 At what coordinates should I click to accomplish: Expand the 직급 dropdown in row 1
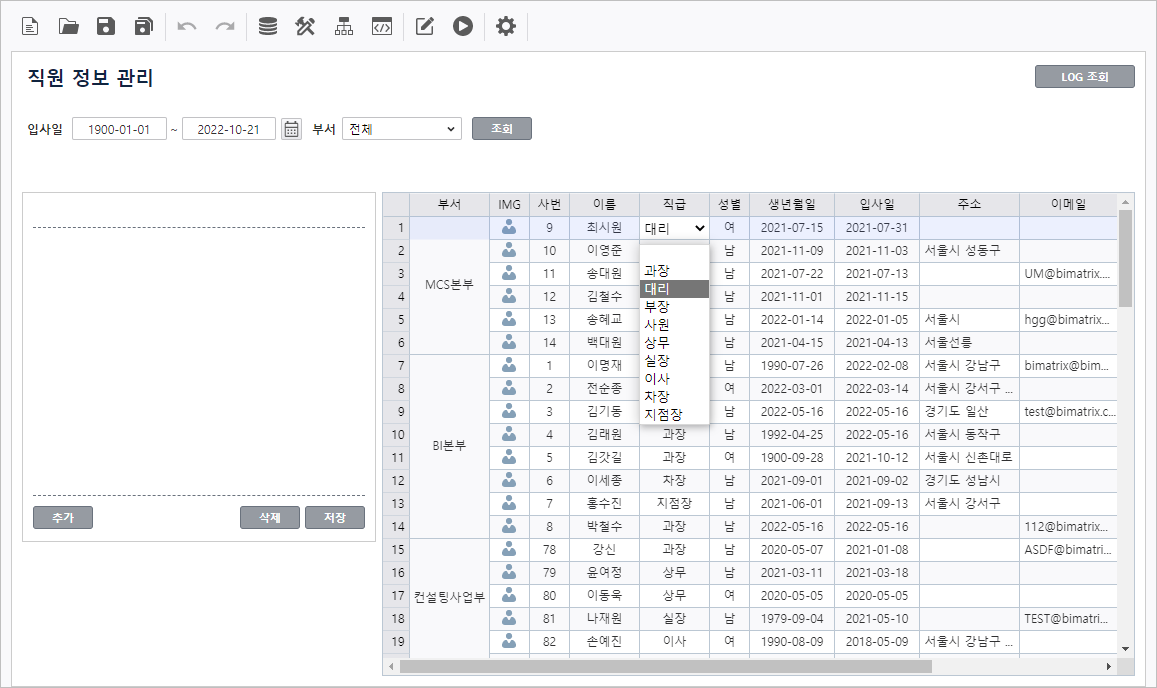click(675, 228)
